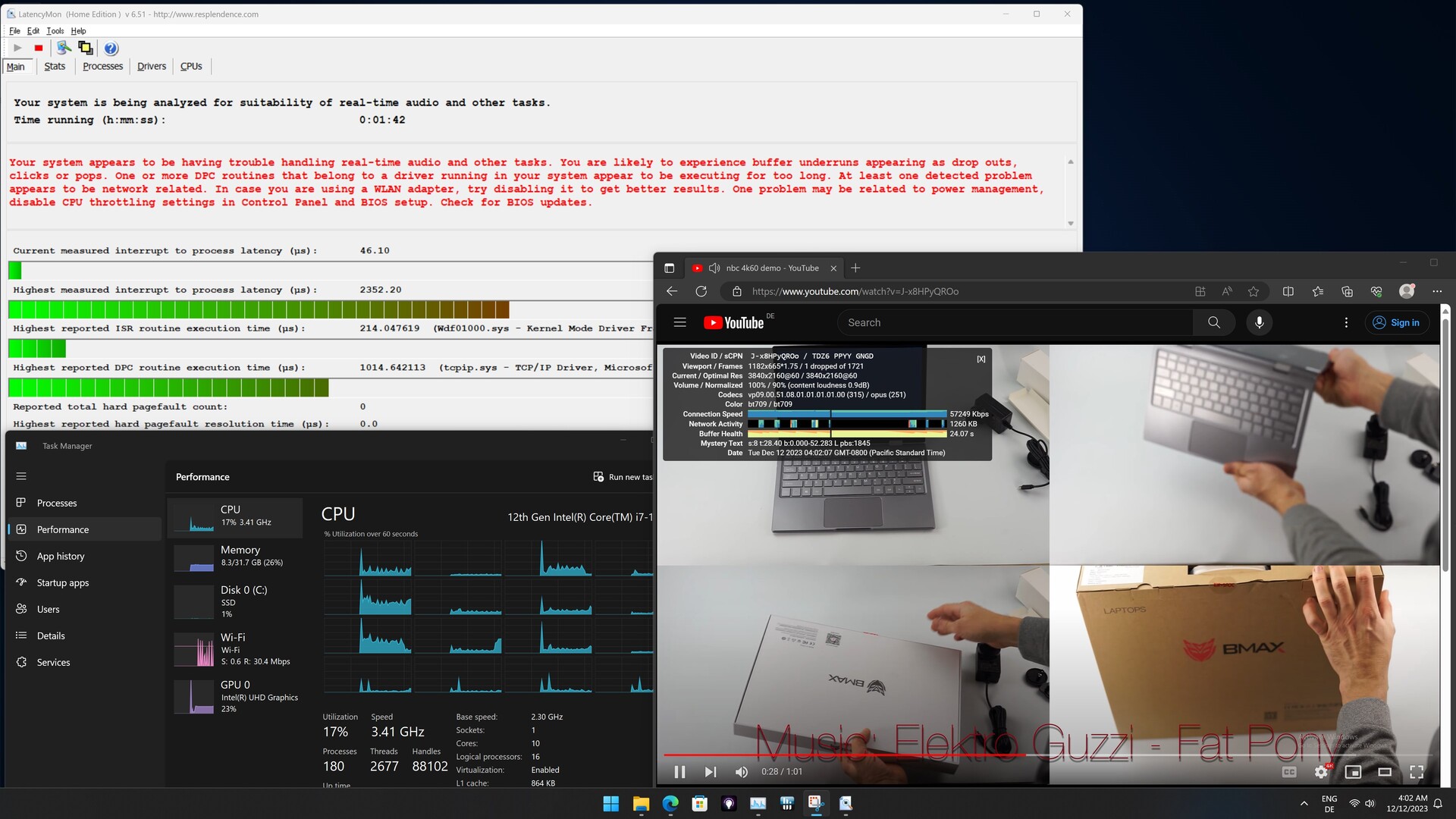Toggle theater mode in YouTube player
The height and width of the screenshot is (819, 1456).
1385,772
